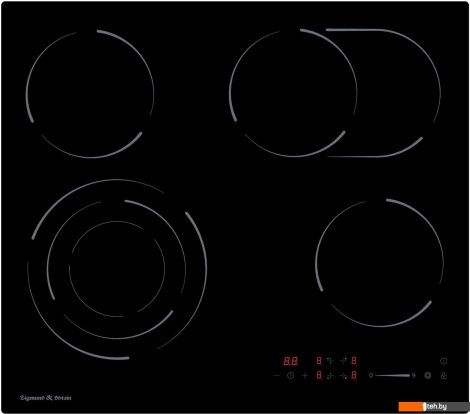Tap the two-digit red timer display
470x414 pixels.
[291, 361]
